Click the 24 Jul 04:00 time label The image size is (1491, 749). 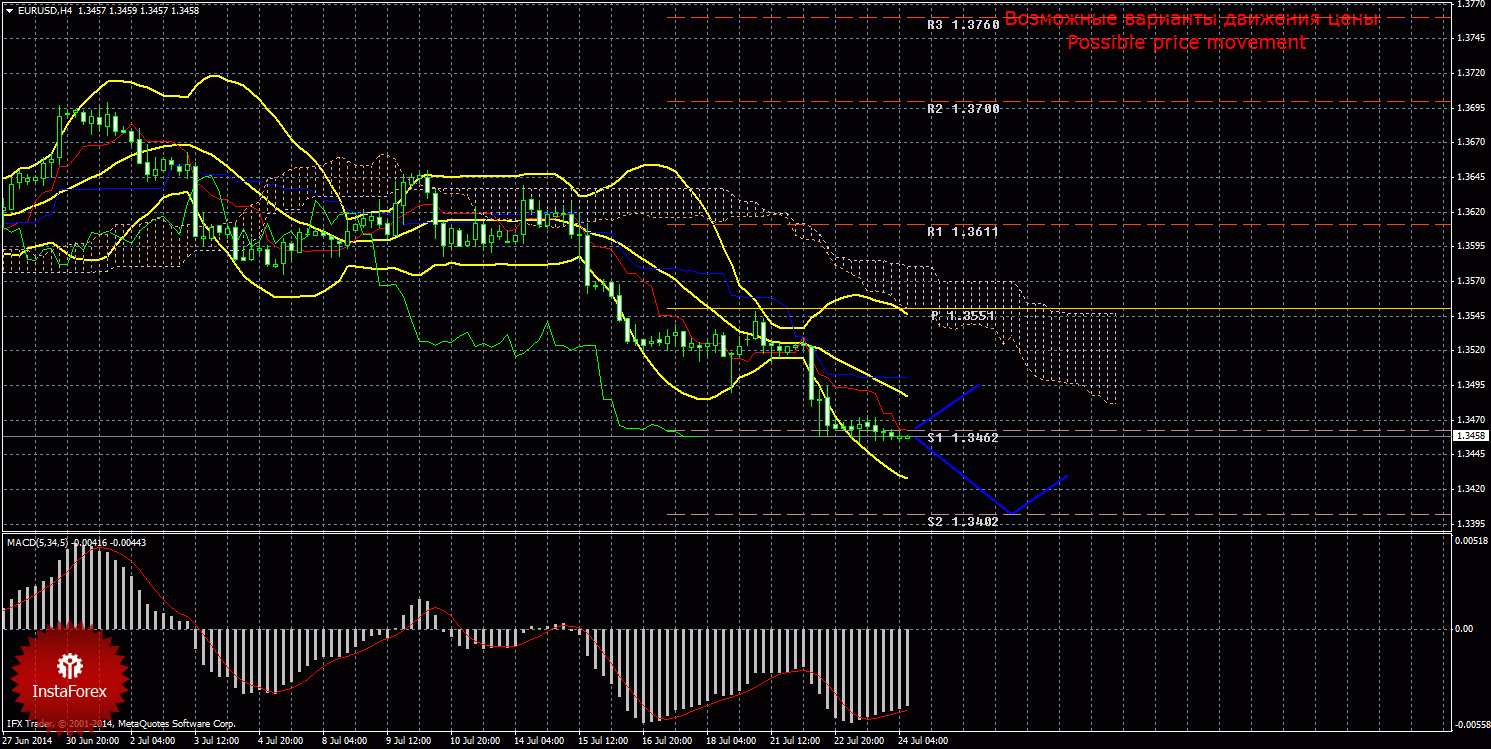(922, 742)
